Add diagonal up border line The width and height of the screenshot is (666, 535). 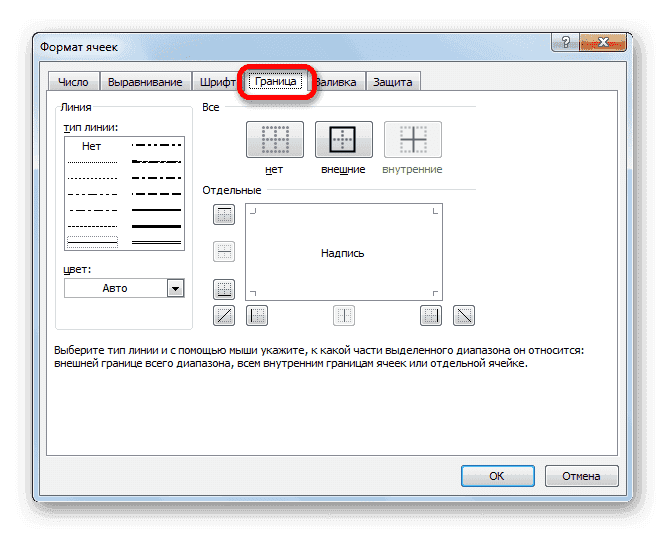click(x=224, y=316)
